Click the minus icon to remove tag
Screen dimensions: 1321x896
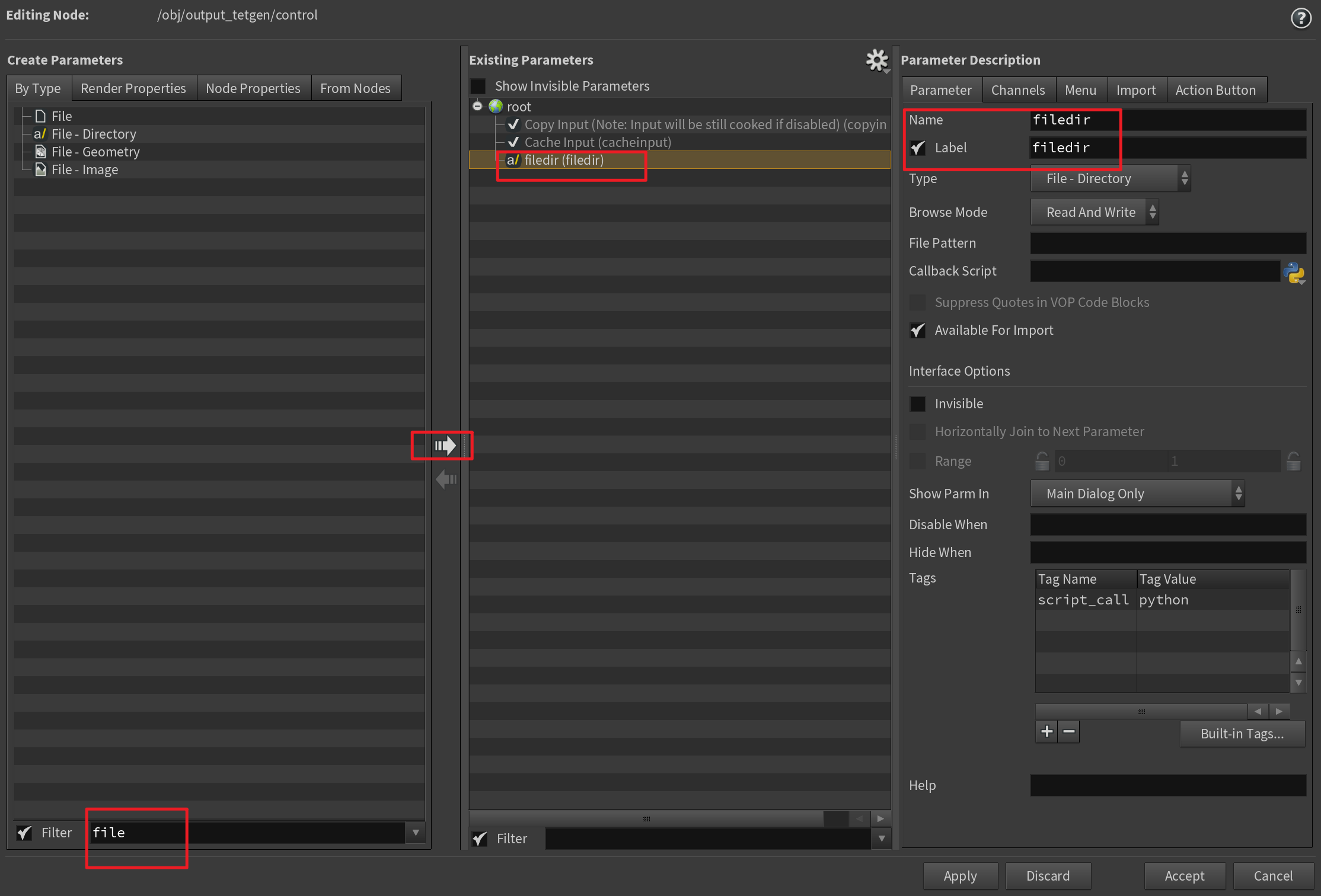1069,732
